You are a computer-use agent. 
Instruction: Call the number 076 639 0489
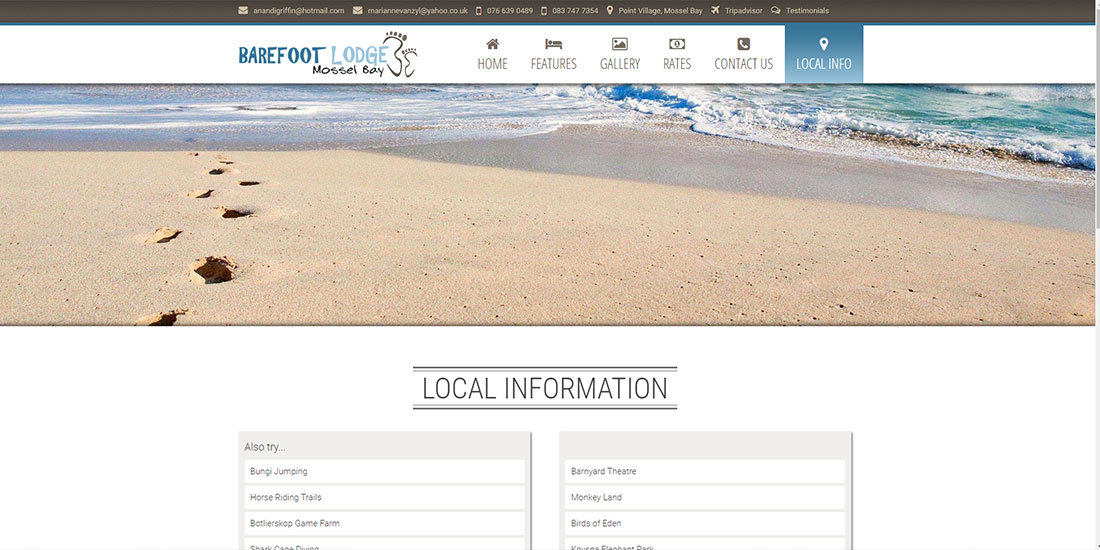click(510, 11)
